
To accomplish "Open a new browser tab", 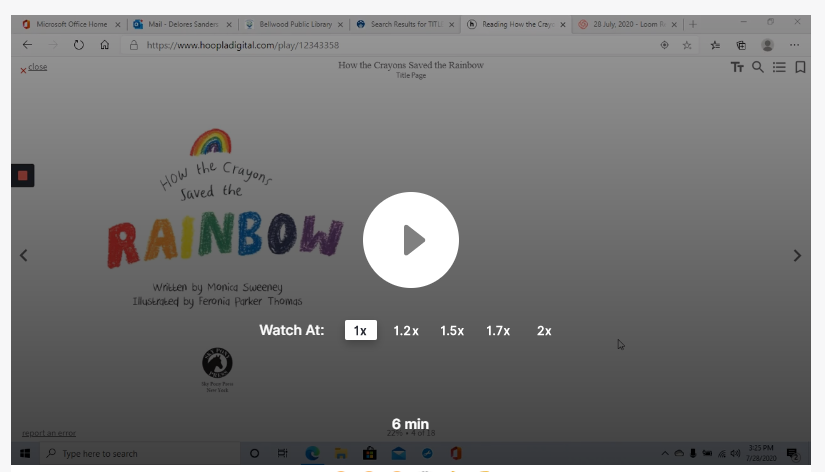I will [x=693, y=24].
